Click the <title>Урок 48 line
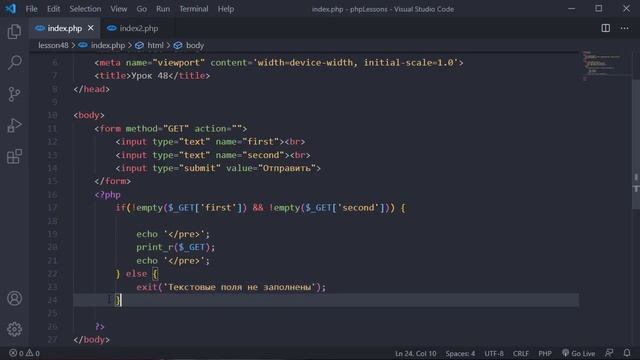Image resolution: width=640 pixels, height=360 pixels. coord(152,76)
